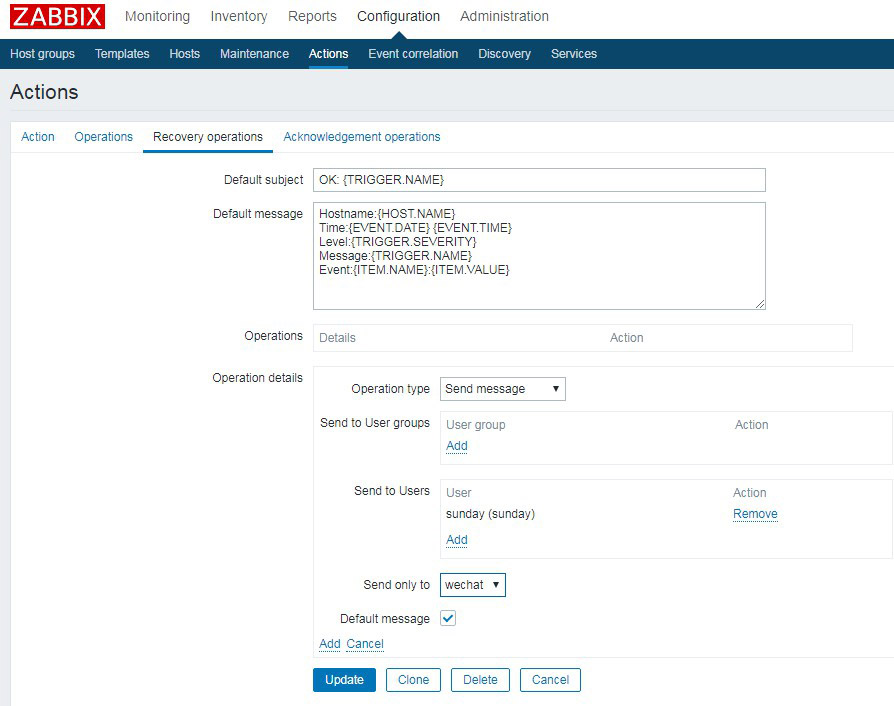Click the Update button

[344, 680]
